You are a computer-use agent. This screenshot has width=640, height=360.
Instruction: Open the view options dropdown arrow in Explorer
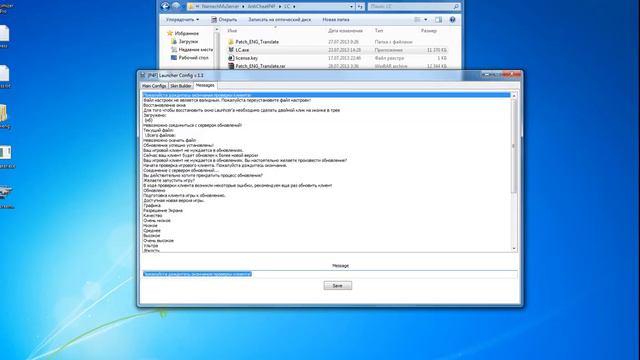click(426, 20)
